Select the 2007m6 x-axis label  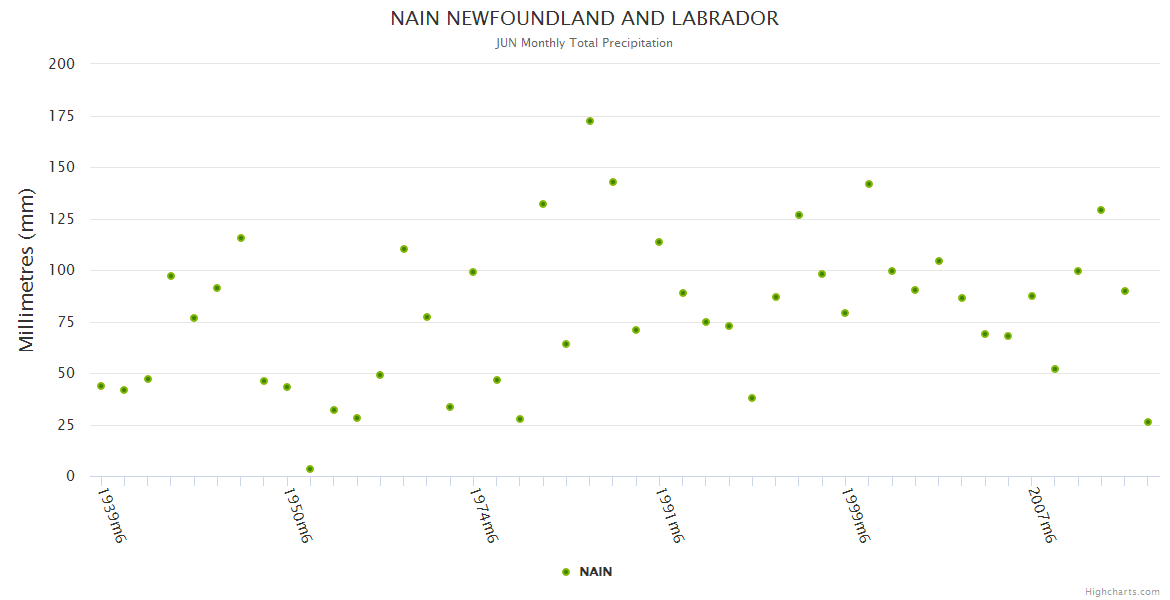point(1042,515)
